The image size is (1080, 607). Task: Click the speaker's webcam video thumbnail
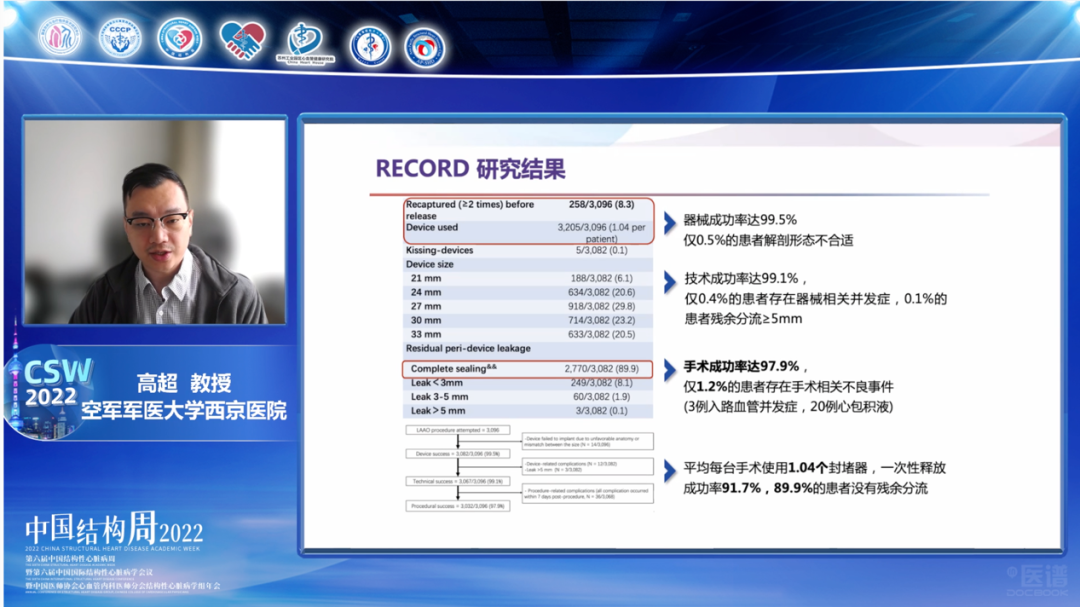point(155,222)
